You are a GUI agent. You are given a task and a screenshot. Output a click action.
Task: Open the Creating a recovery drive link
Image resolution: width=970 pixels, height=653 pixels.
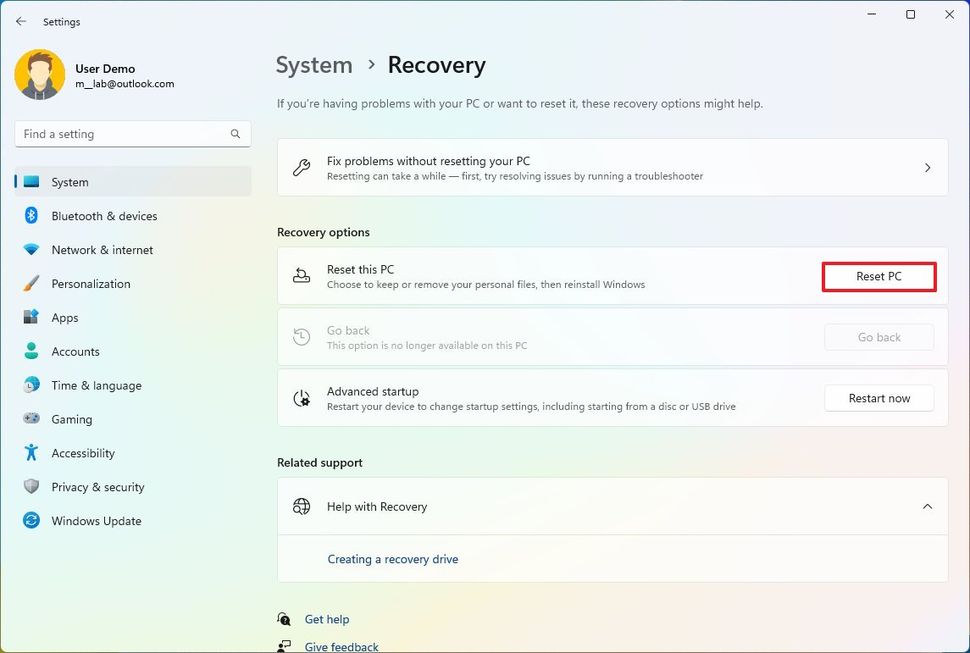coord(393,559)
